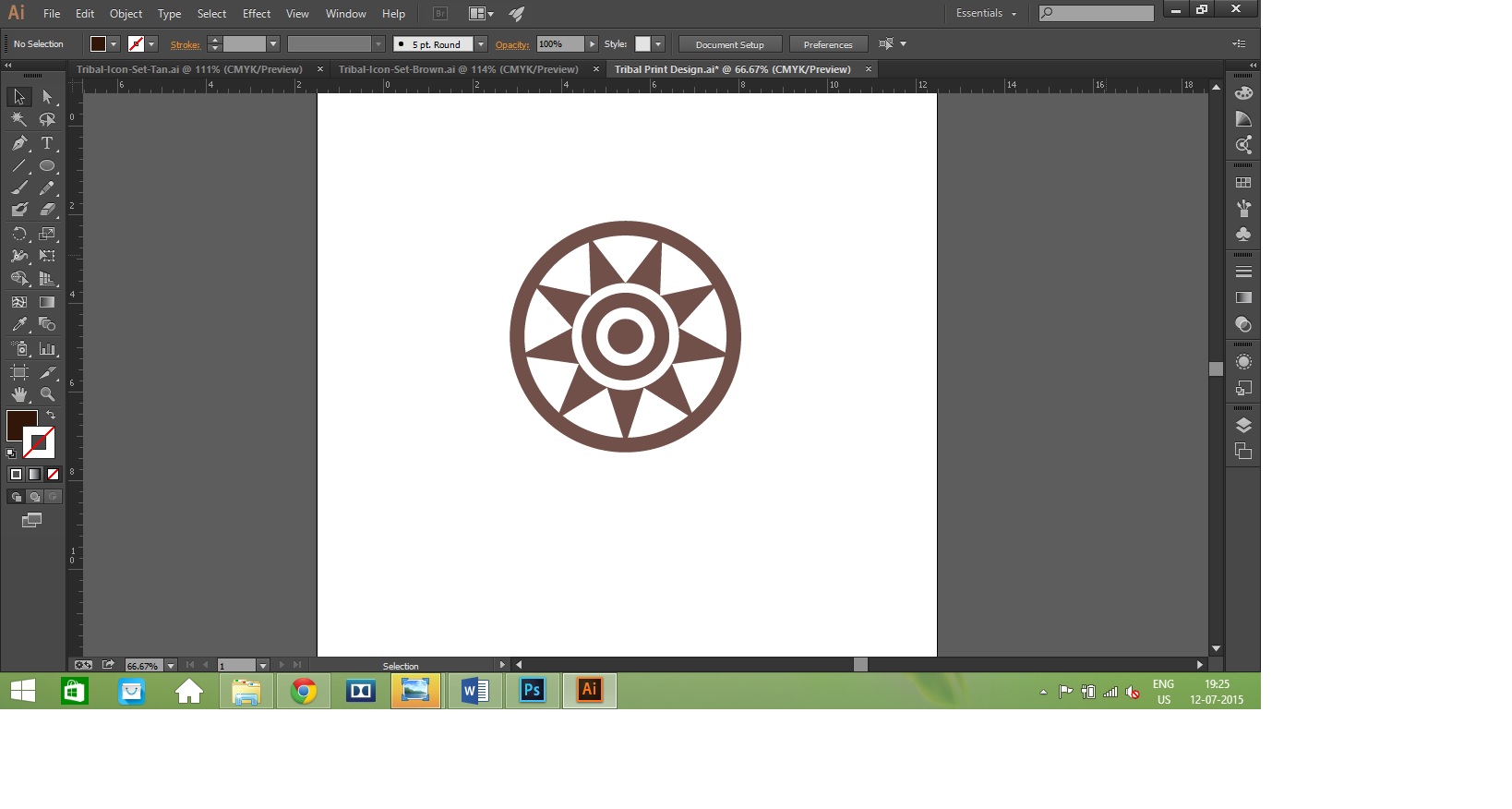Viewport: 1512px width, 809px height.
Task: Open the Symbols panel club icon
Action: click(1243, 235)
